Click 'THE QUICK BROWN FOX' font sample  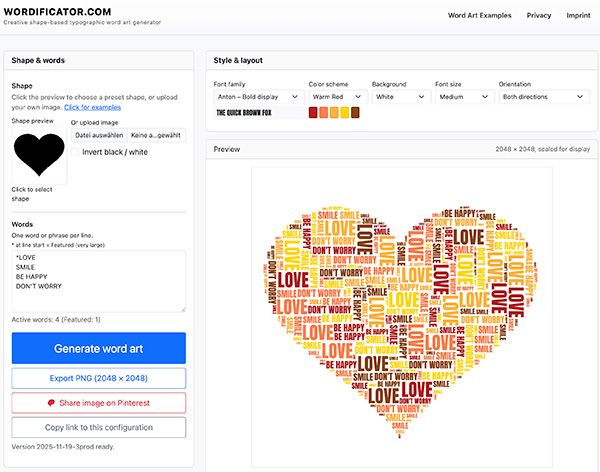pyautogui.click(x=244, y=113)
